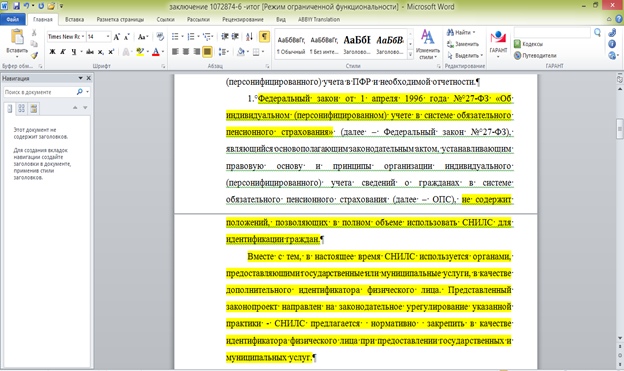Click the Кодексы button
The image size is (624, 371).
(528, 44)
